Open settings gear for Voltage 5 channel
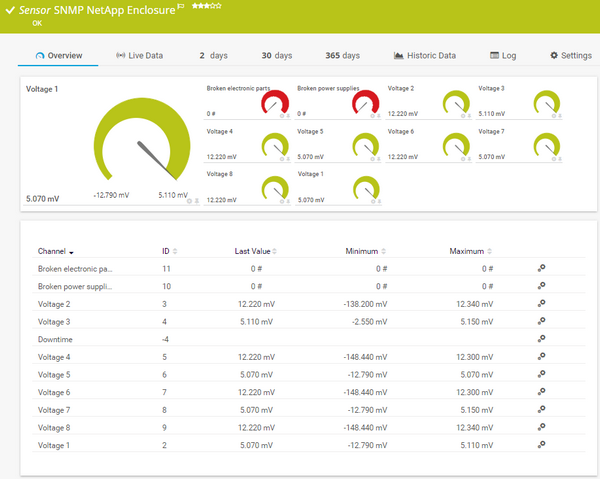The width and height of the screenshot is (600, 479). (x=541, y=374)
